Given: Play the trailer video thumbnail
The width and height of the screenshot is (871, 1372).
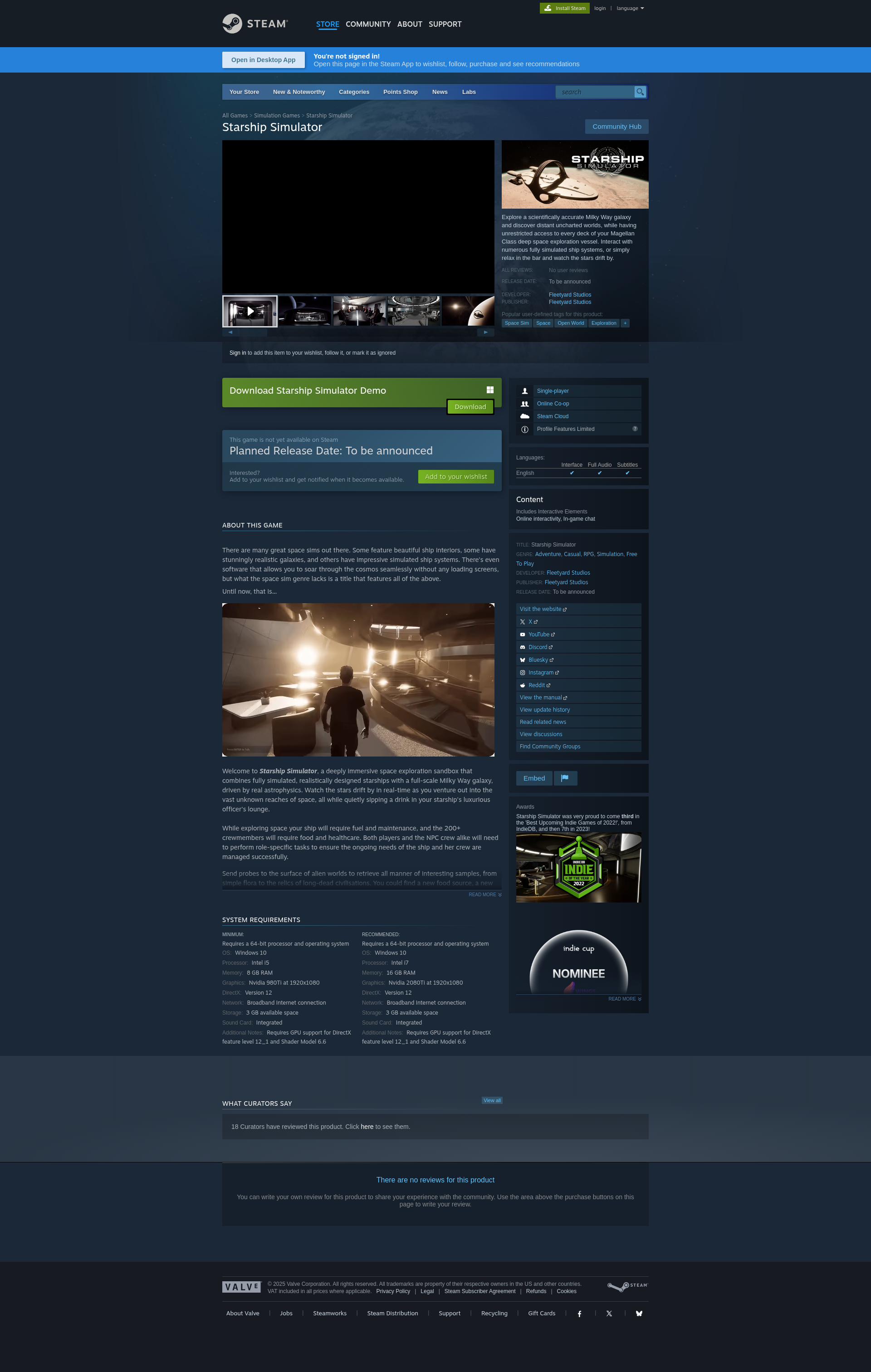Looking at the screenshot, I should (250, 311).
